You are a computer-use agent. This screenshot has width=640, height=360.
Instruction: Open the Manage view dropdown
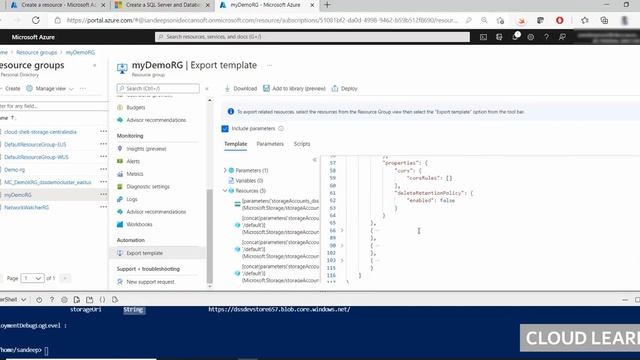coord(50,89)
